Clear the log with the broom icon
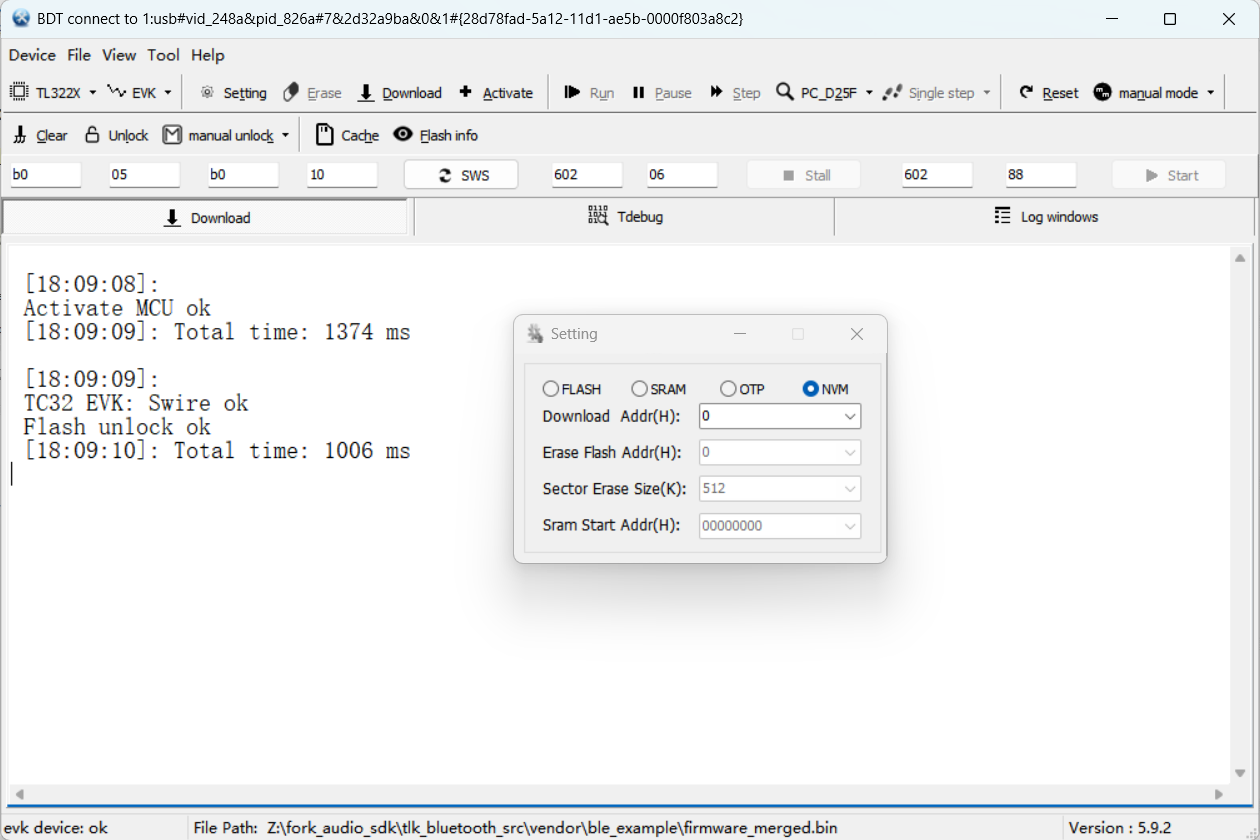Screen dimensions: 1260x840 click(x=20, y=135)
